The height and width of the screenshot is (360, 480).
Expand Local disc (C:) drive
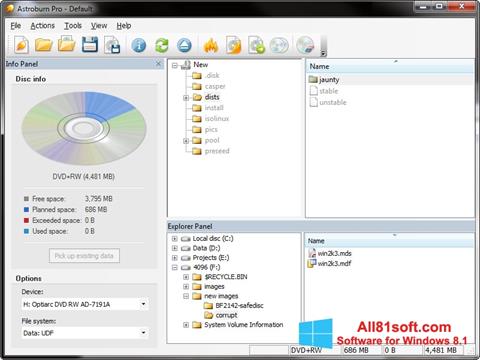tap(175, 239)
